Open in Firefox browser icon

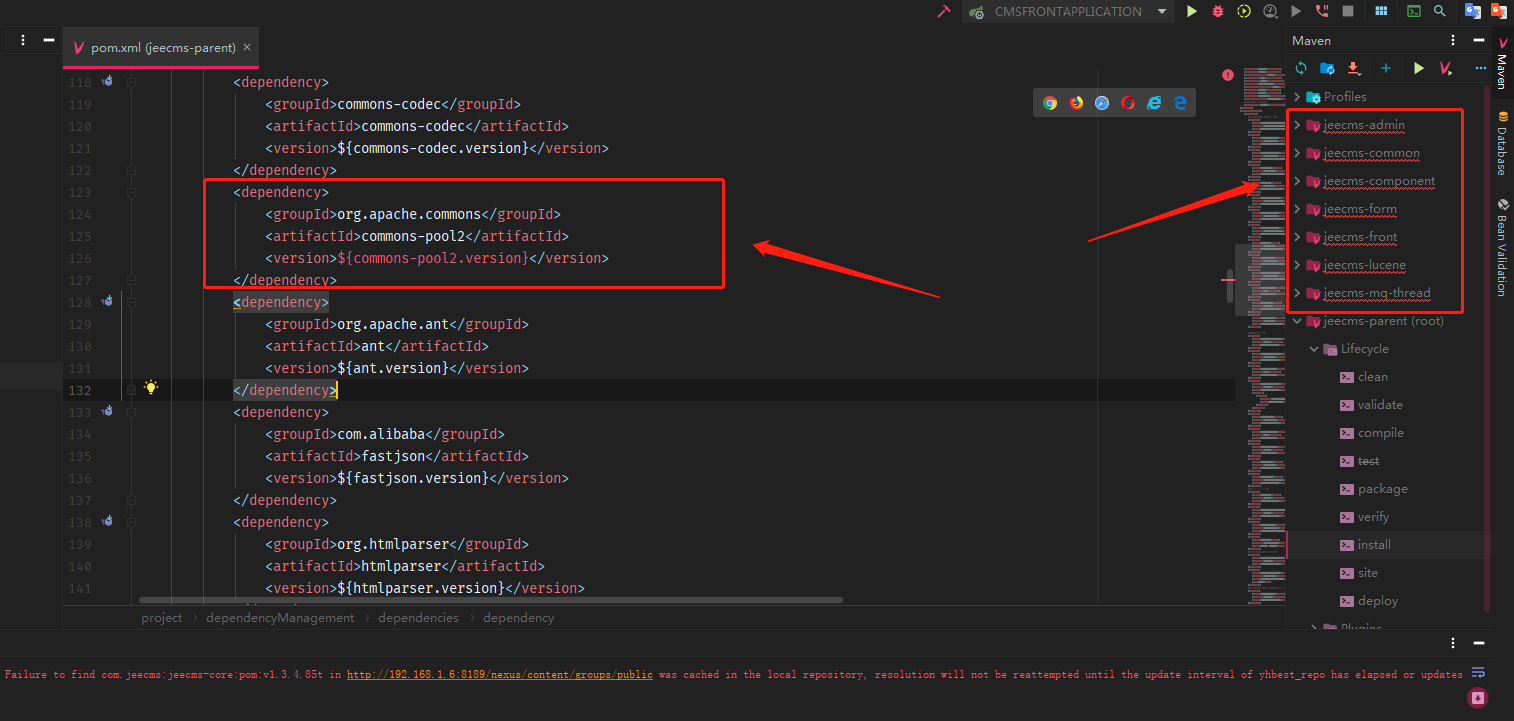tap(1076, 102)
